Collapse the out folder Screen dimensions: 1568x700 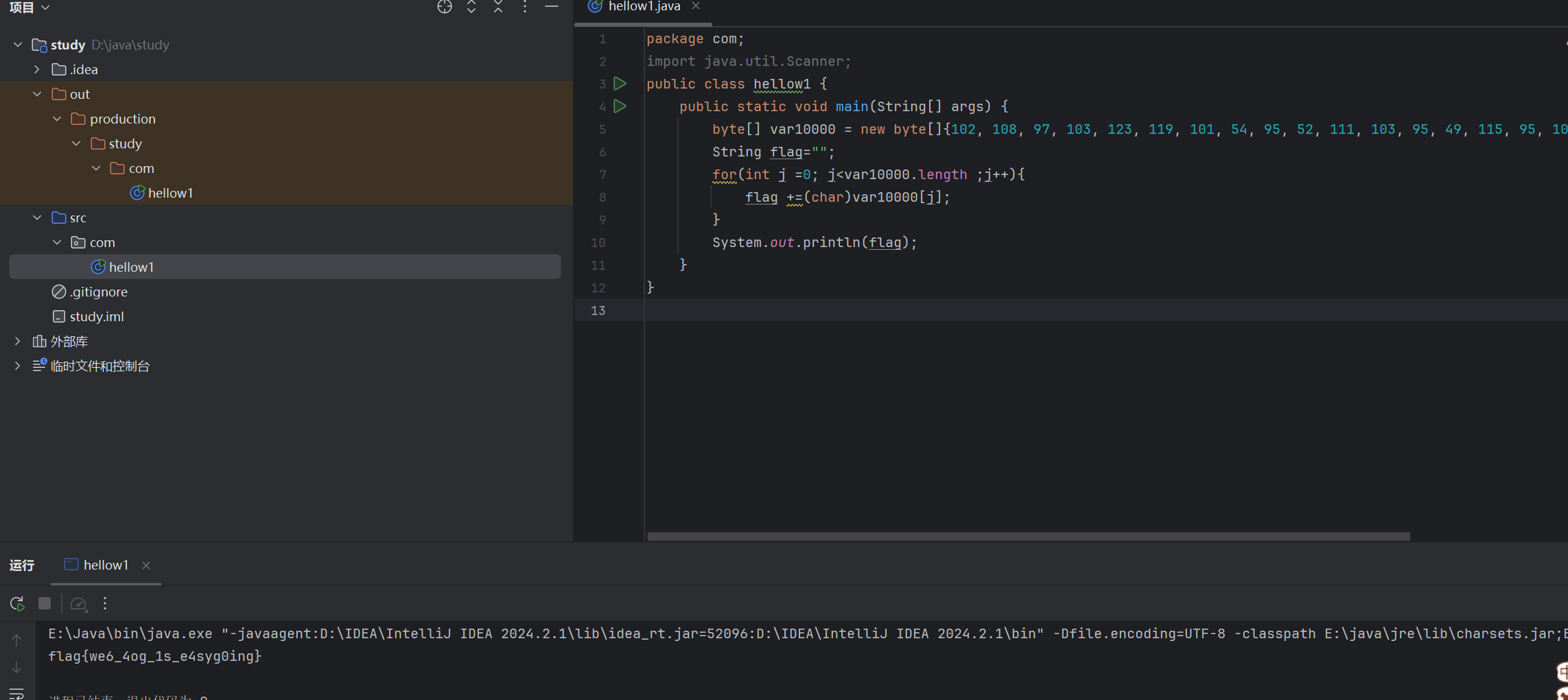click(x=37, y=94)
